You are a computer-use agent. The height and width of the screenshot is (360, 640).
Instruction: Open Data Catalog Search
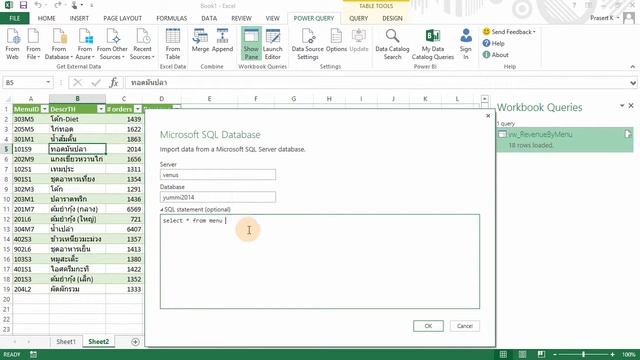click(392, 44)
